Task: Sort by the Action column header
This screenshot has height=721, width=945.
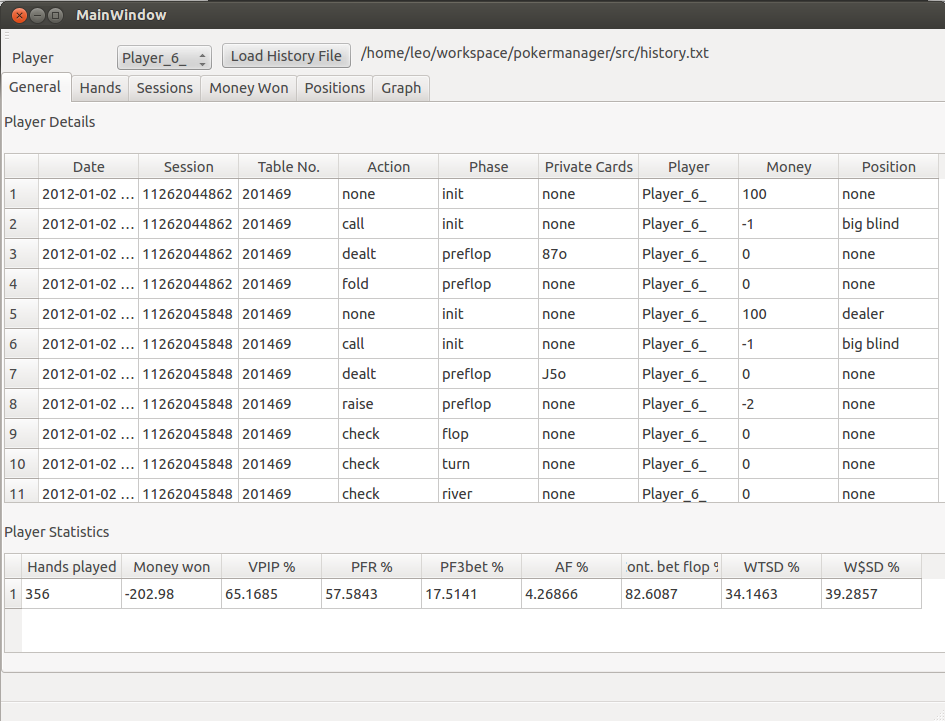Action: coord(389,166)
